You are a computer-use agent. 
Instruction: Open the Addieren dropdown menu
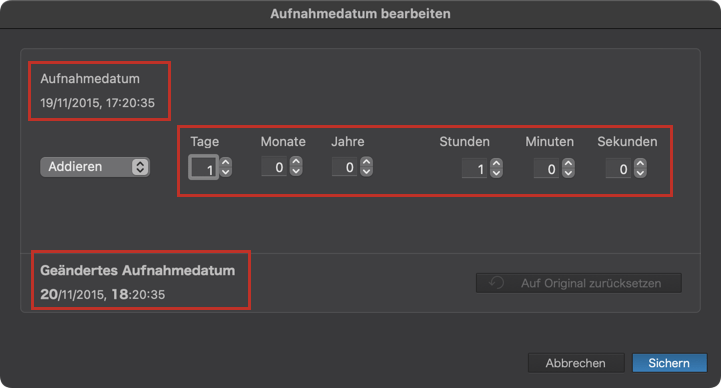pyautogui.click(x=95, y=167)
